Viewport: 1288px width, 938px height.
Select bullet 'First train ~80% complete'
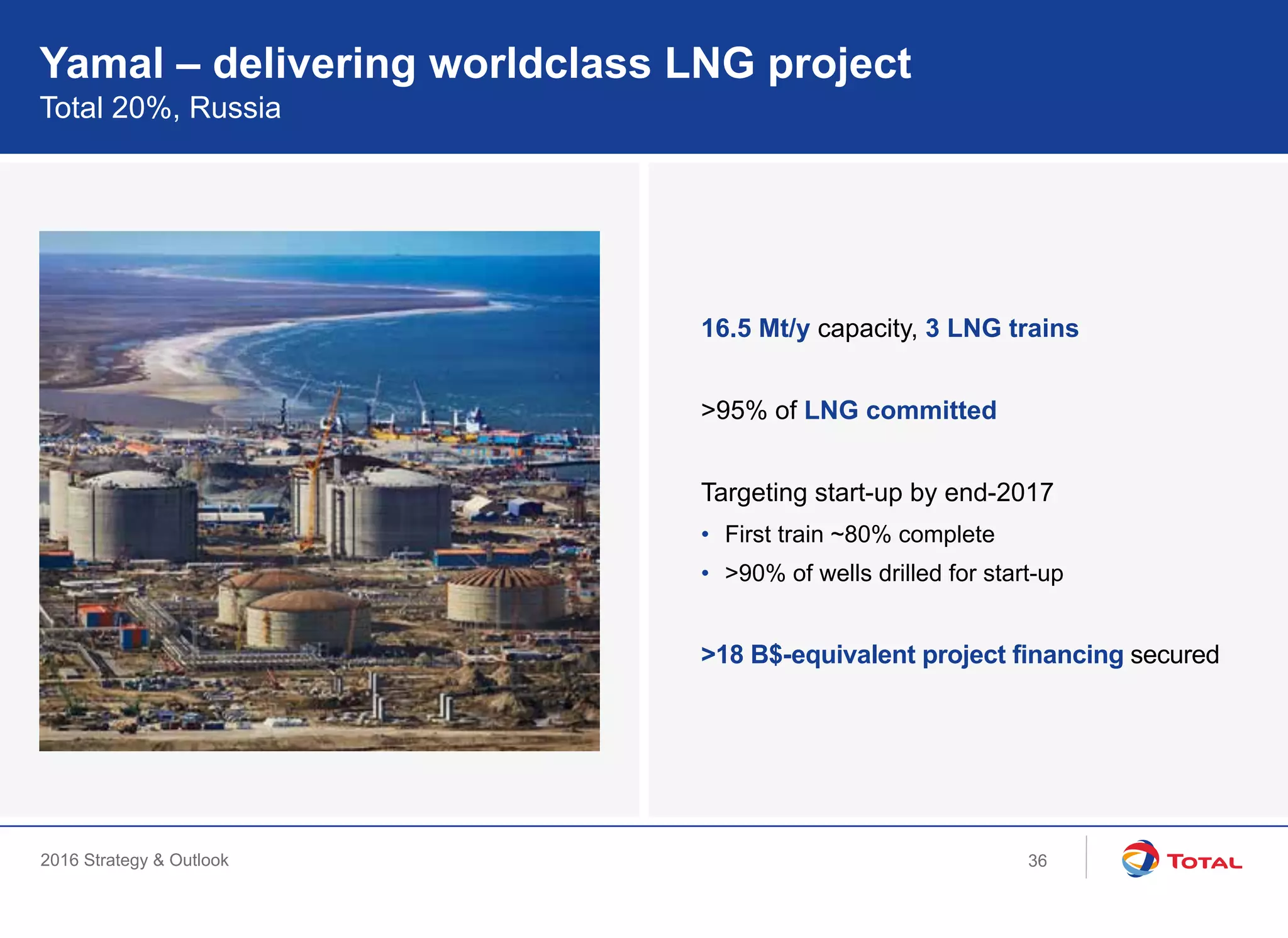860,534
